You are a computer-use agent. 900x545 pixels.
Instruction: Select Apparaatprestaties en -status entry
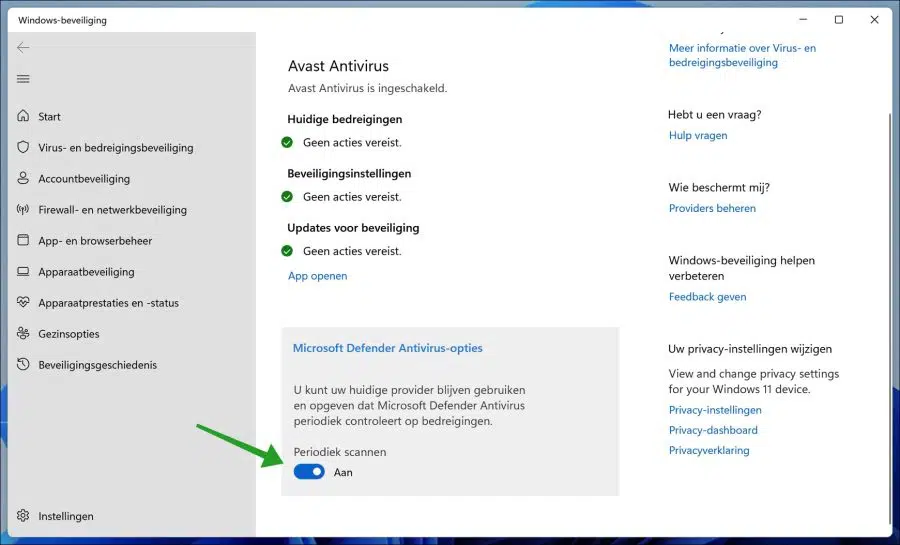click(108, 303)
